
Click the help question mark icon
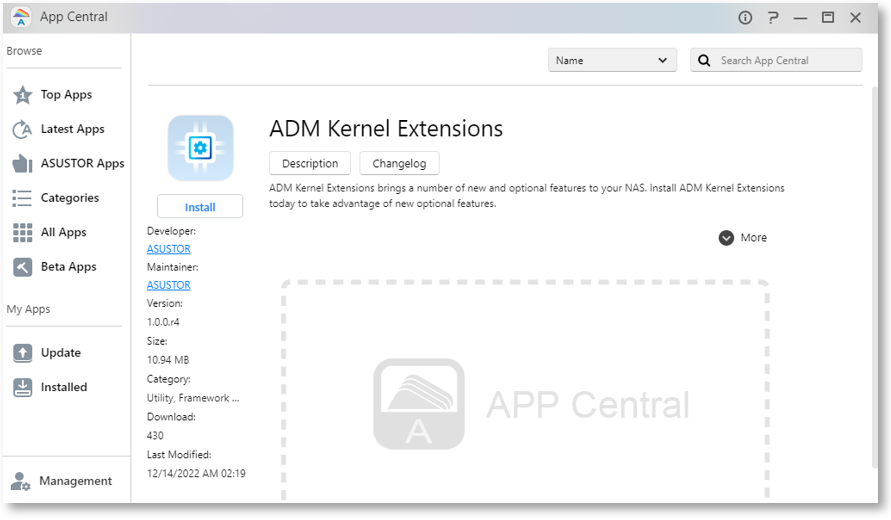773,18
